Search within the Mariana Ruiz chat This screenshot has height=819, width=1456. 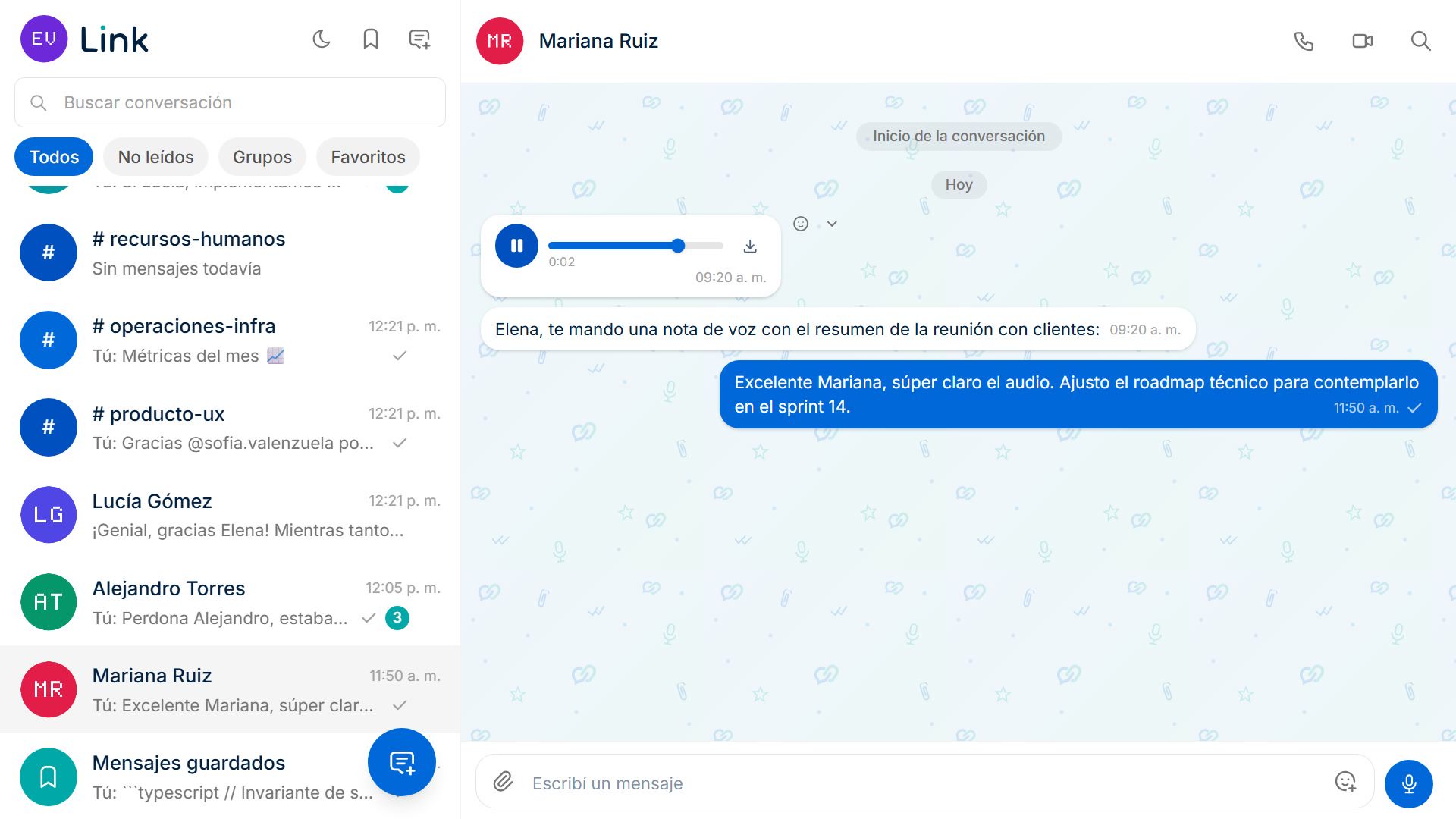1421,41
